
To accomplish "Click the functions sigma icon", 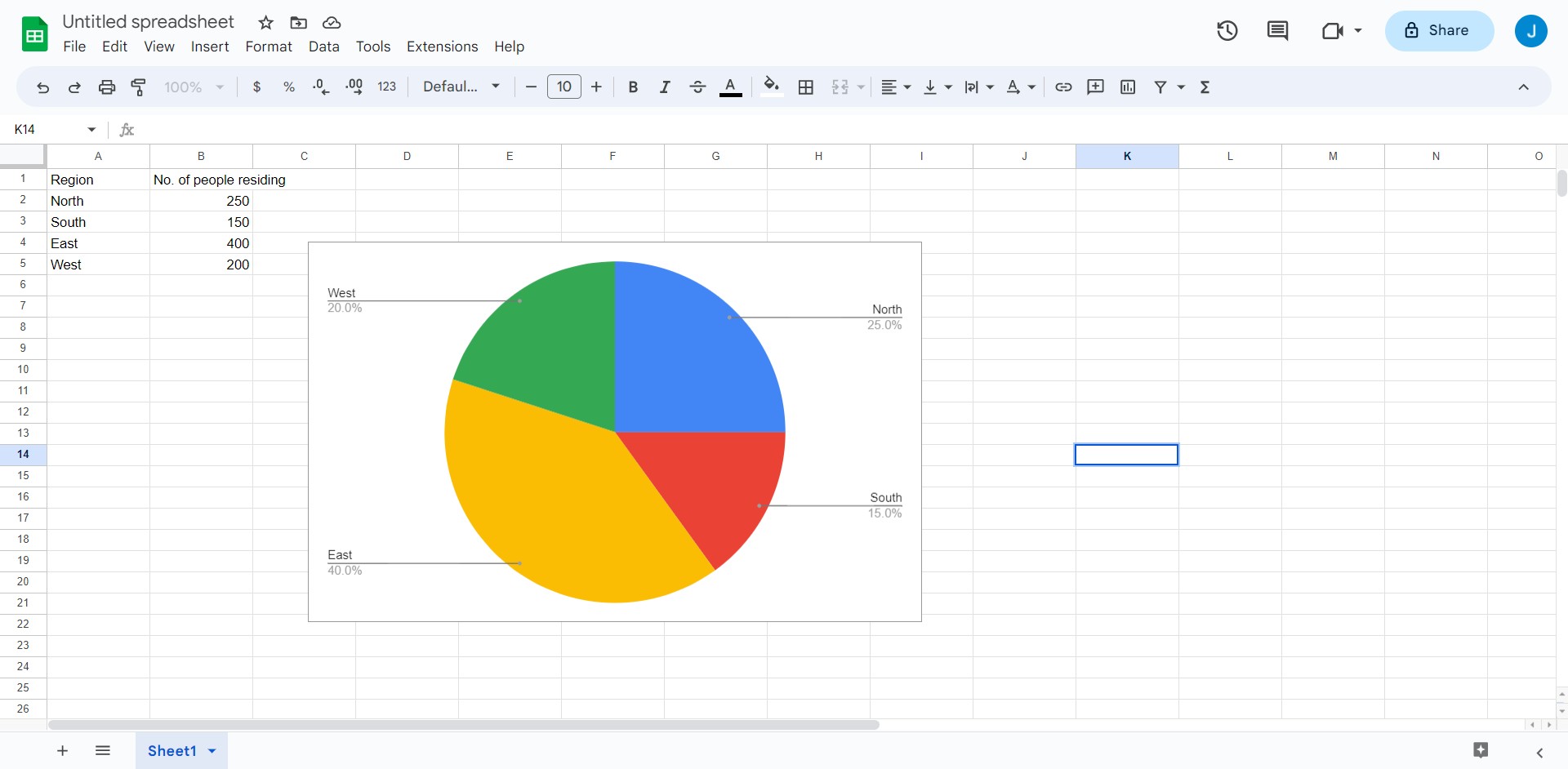I will [x=1205, y=87].
